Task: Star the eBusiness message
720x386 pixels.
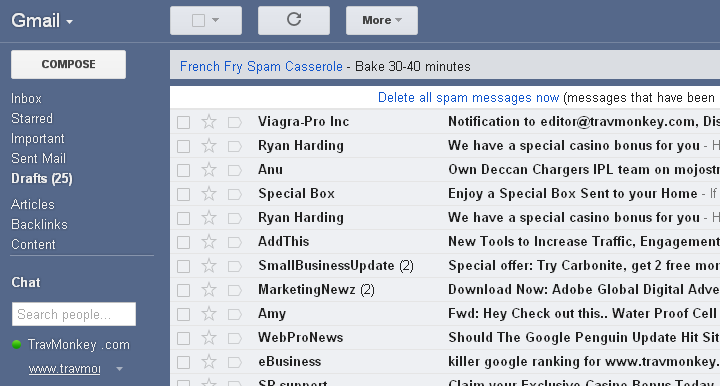Action: click(x=209, y=362)
